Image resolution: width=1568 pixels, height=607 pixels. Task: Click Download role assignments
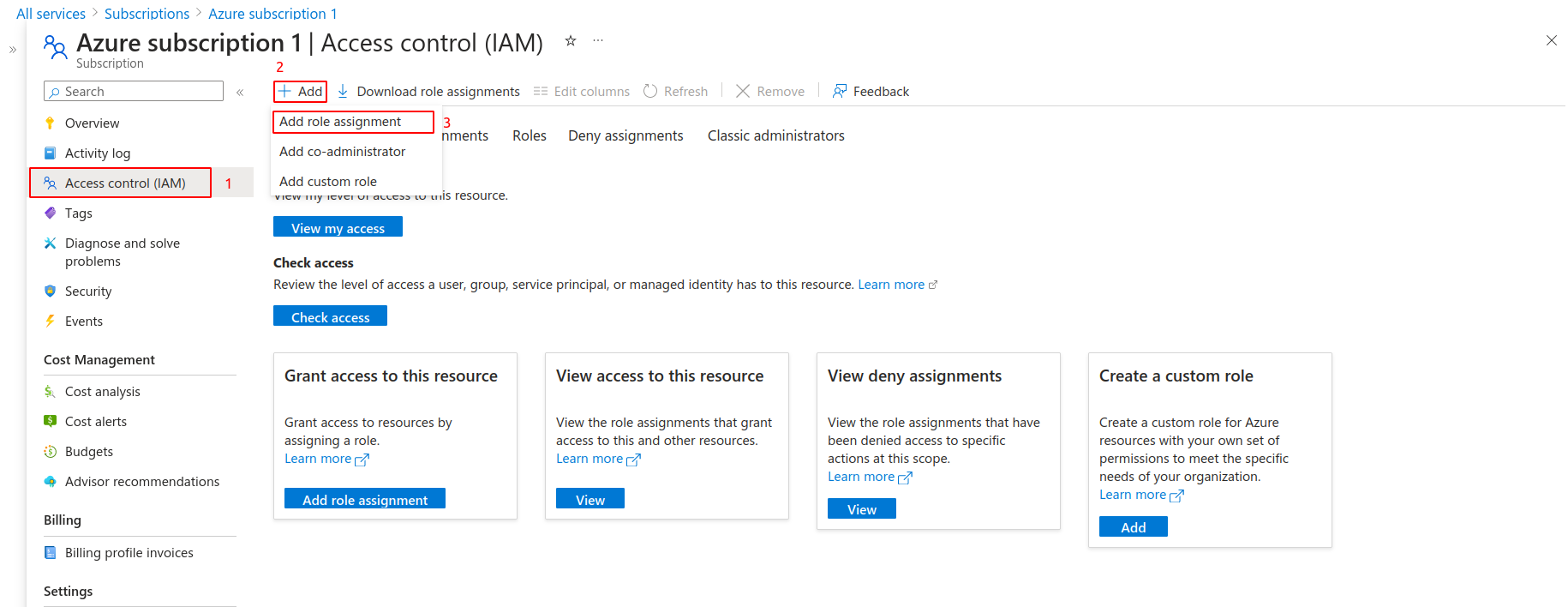(x=428, y=91)
